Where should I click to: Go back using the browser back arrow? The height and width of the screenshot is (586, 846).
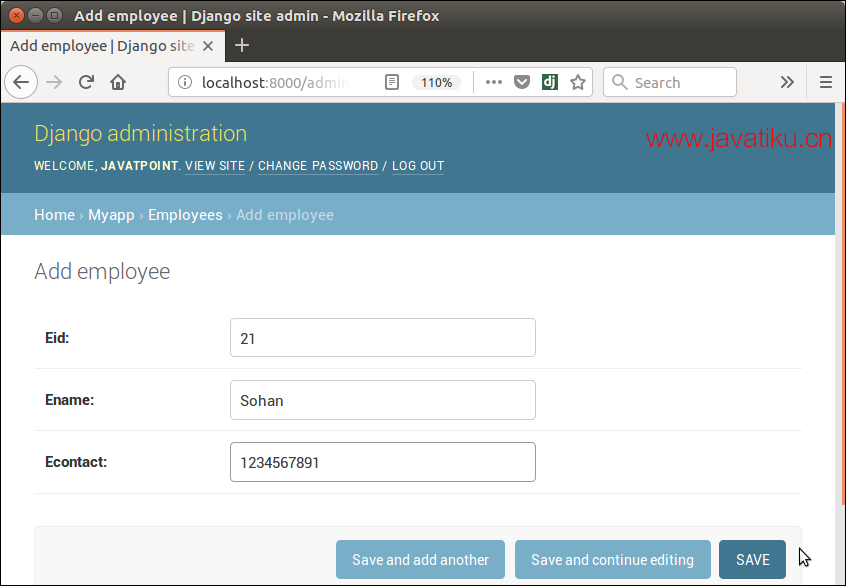point(21,82)
